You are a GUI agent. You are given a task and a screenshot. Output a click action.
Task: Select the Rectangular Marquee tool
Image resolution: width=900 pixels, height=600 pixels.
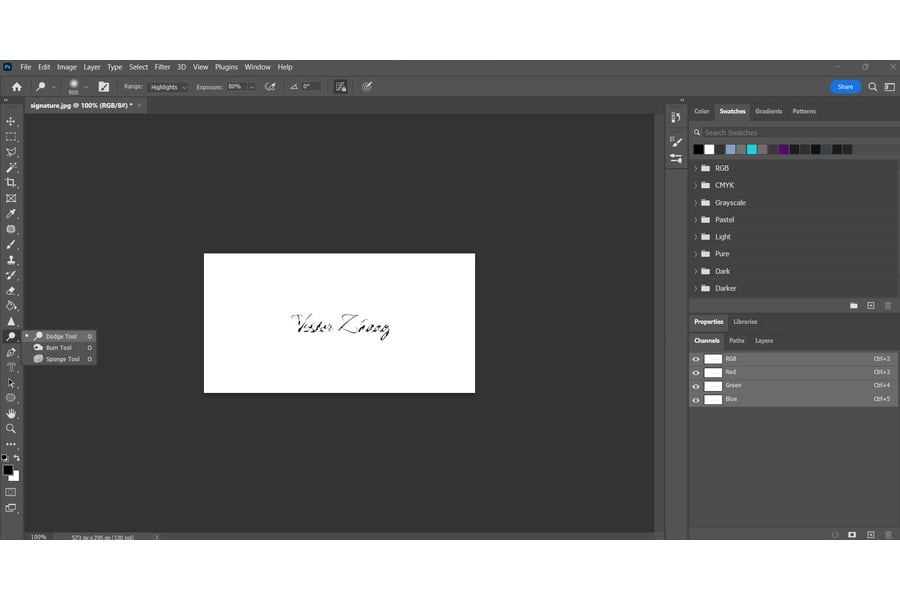tap(11, 137)
